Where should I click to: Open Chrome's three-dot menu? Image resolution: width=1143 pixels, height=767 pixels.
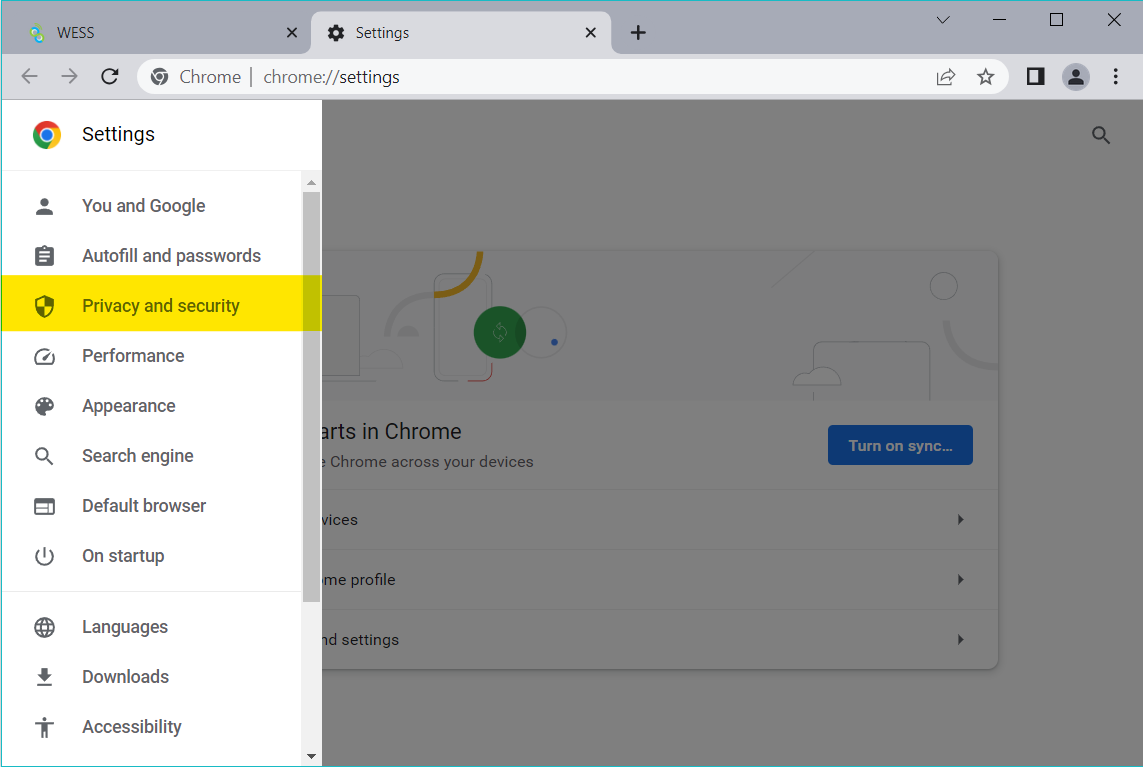pos(1115,77)
